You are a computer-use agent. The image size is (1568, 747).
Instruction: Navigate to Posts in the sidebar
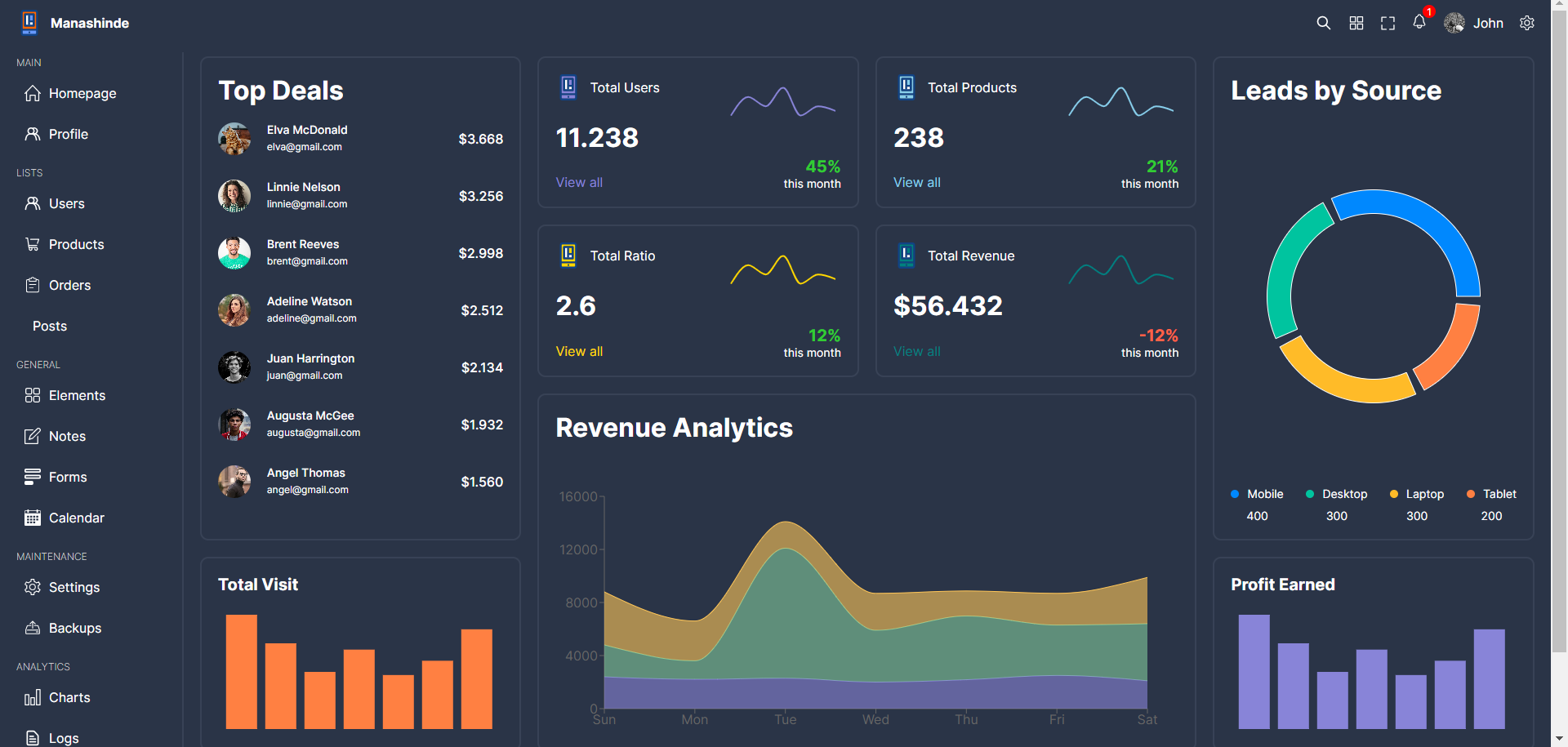click(50, 326)
